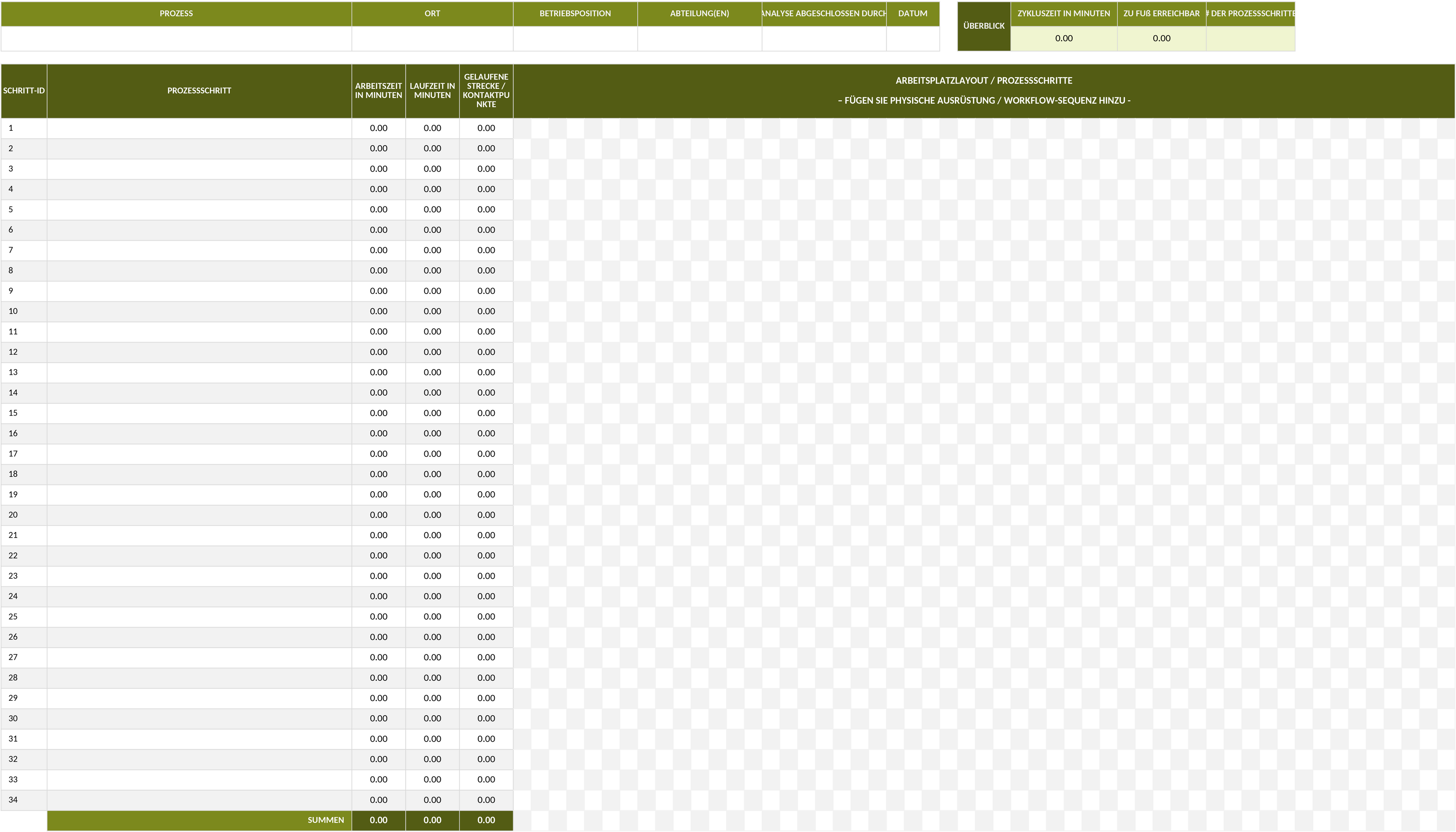The height and width of the screenshot is (832, 1456).
Task: Select Arbeitszeit value in row 1
Action: coord(379,128)
